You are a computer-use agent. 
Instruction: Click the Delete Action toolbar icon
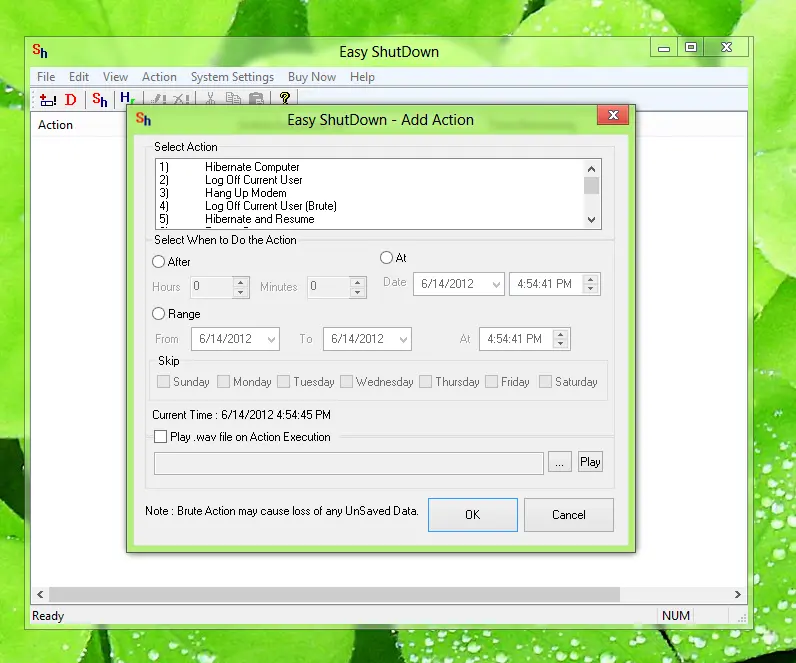181,99
